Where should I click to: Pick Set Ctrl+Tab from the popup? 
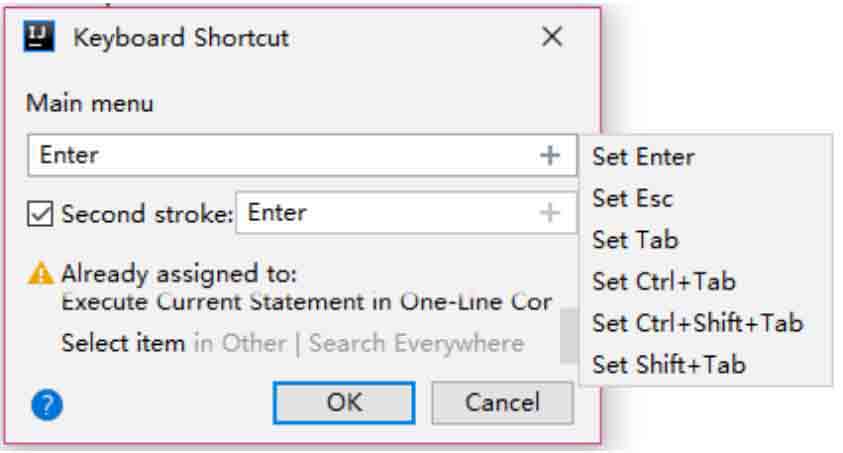point(663,282)
